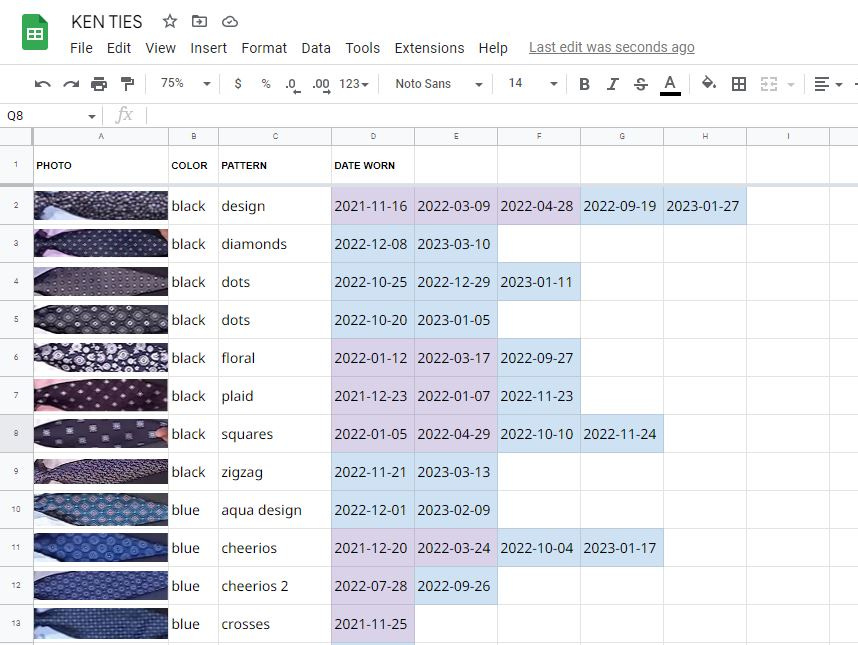Activate the paint format tool
Viewport: 858px width, 645px height.
point(127,84)
